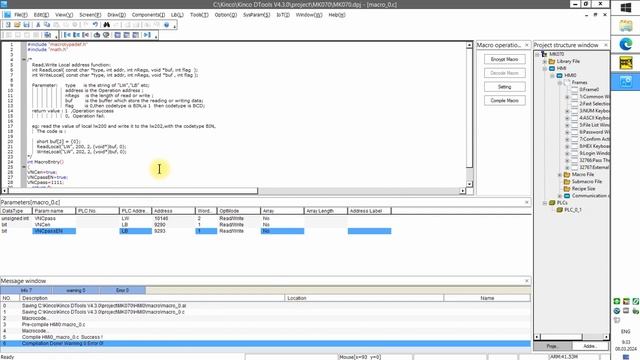The height and width of the screenshot is (360, 640).
Task: Click the Address Label column header
Action: (369, 211)
